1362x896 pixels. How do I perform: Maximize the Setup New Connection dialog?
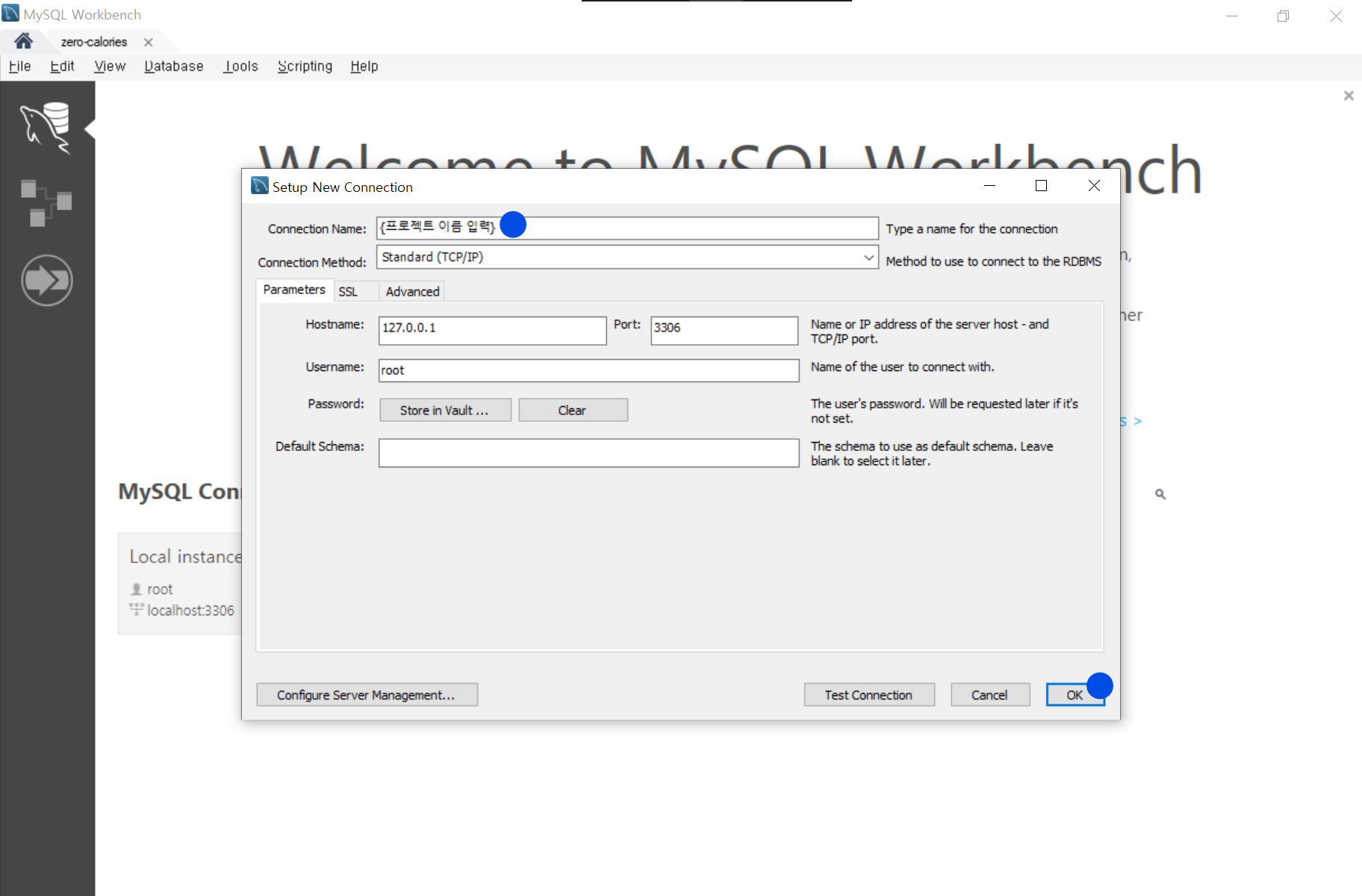[x=1041, y=186]
